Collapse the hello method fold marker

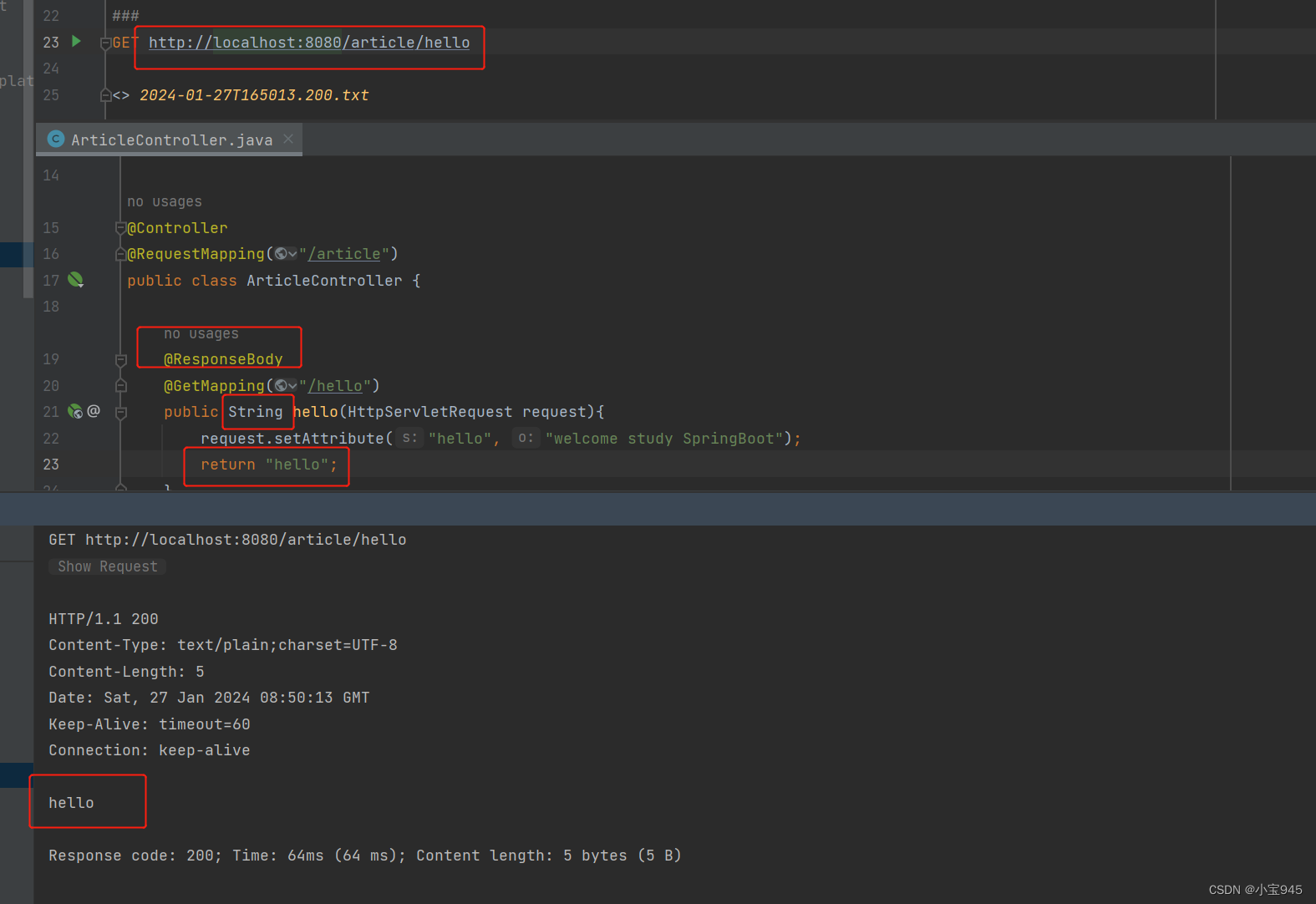coord(120,413)
